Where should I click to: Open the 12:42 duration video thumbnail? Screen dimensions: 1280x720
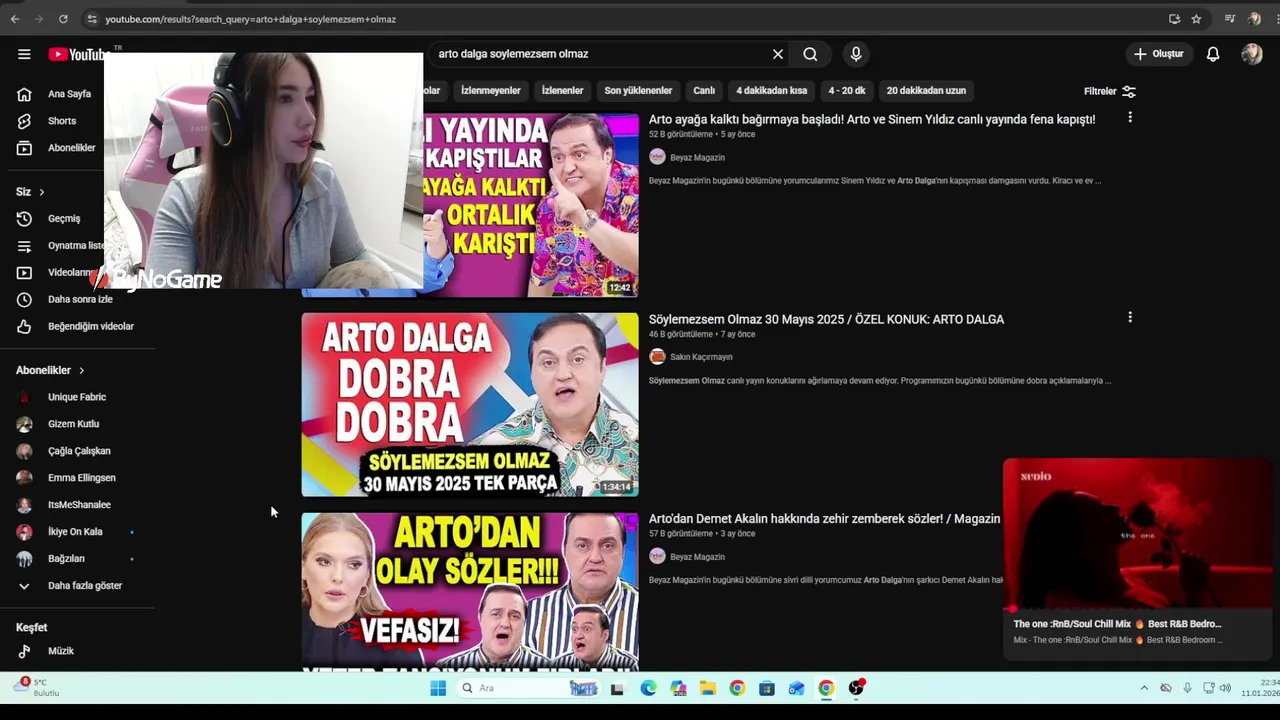(530, 205)
